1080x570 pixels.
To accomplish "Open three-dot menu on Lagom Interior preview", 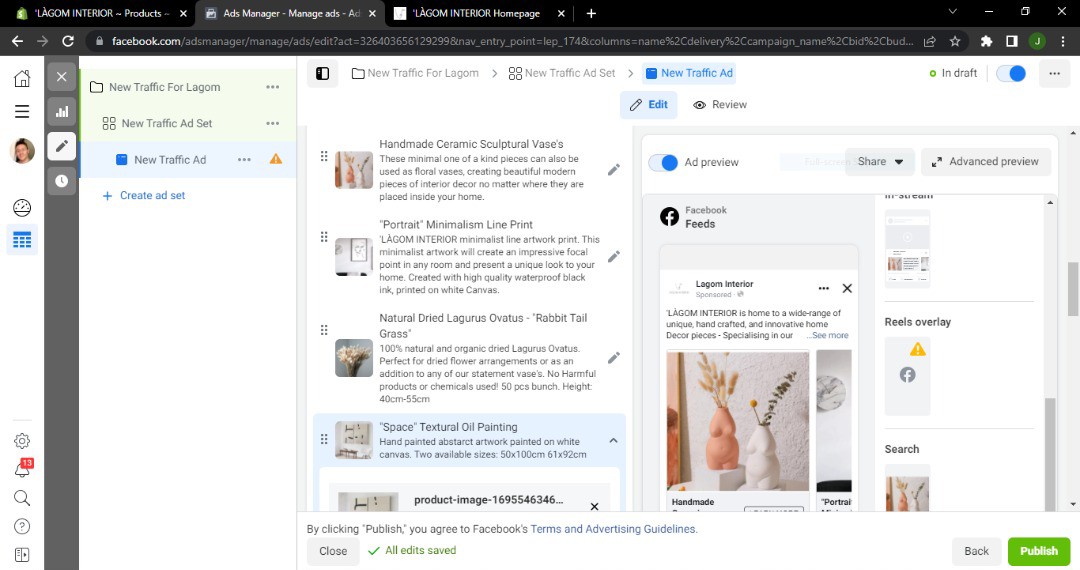I will (x=824, y=288).
